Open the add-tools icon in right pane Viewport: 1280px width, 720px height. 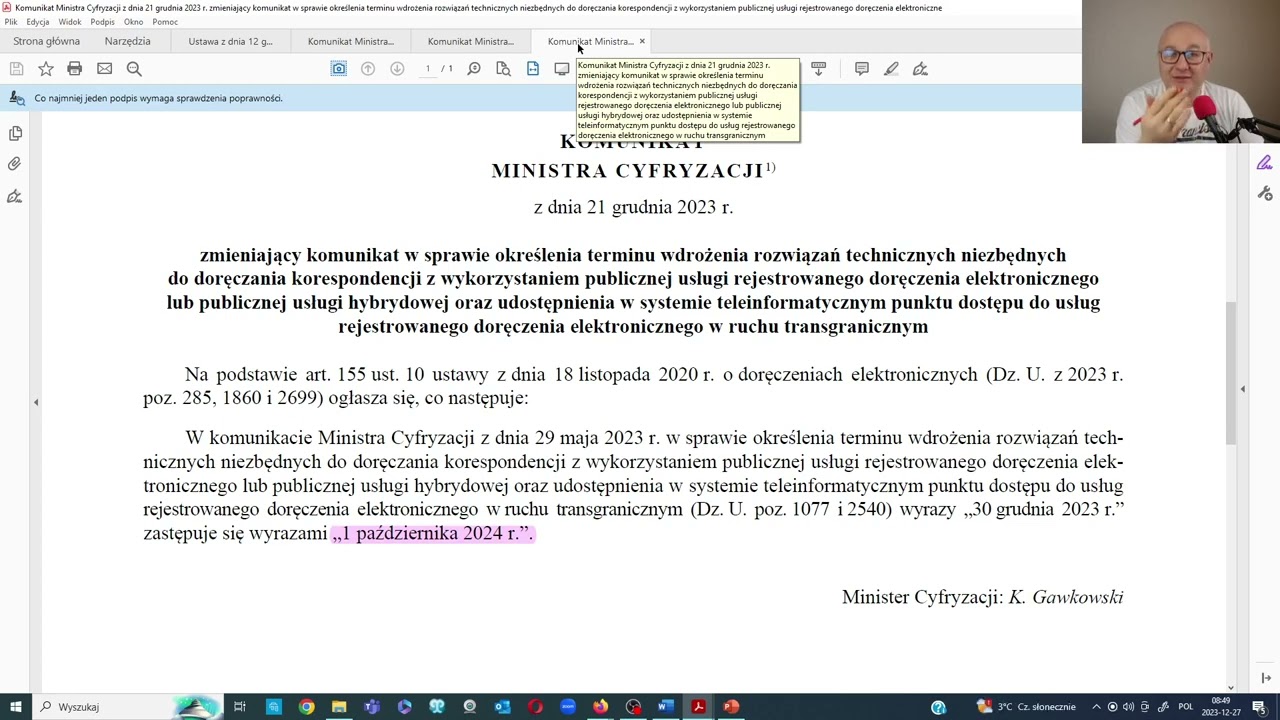click(x=1265, y=193)
